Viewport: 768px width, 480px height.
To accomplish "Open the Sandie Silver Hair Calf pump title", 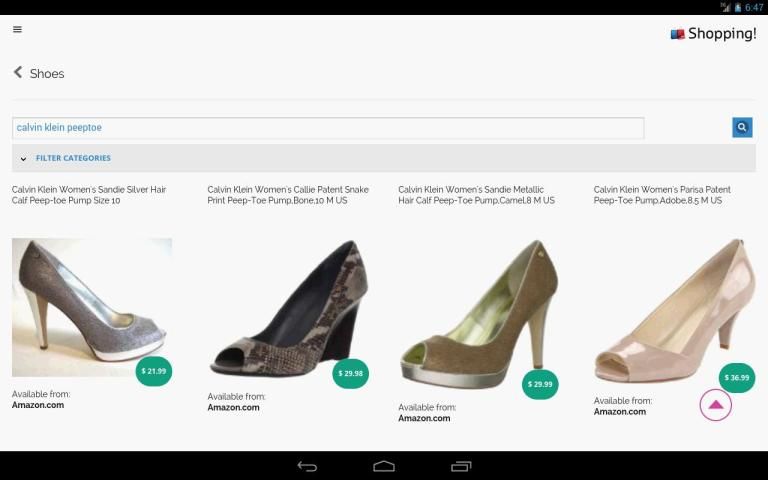I will 89,195.
